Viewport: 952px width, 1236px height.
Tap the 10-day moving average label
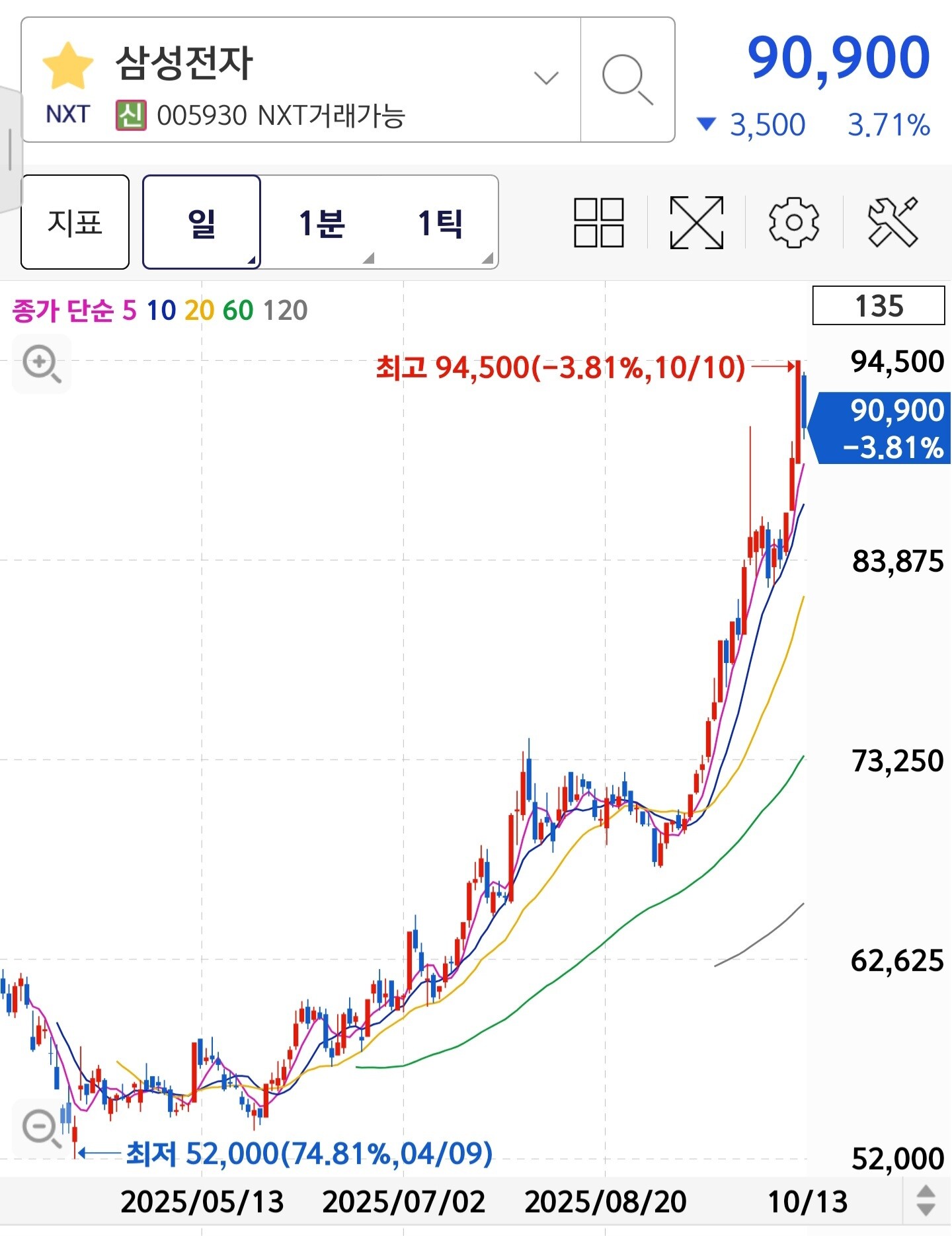coord(161,310)
